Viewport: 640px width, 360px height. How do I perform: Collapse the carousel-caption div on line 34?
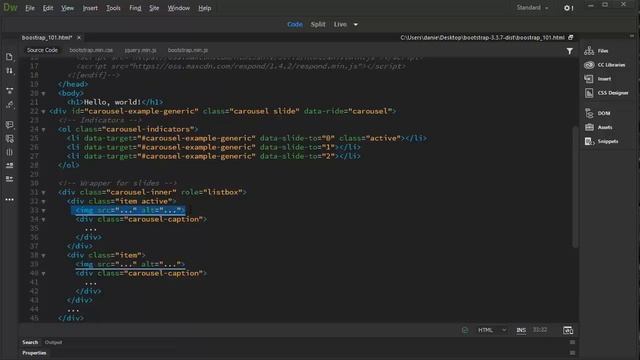coord(43,220)
